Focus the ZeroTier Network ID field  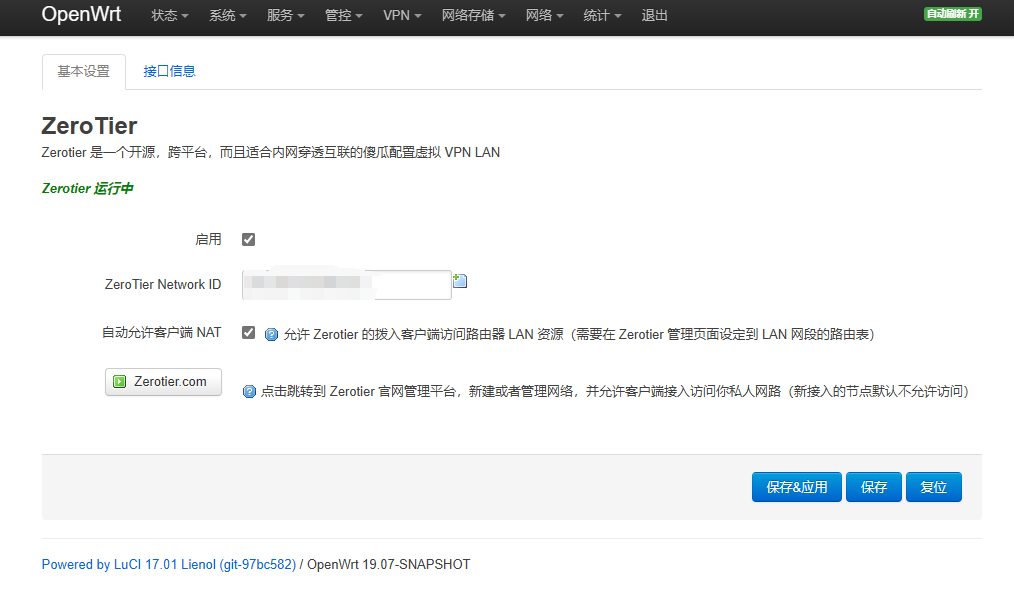[347, 285]
